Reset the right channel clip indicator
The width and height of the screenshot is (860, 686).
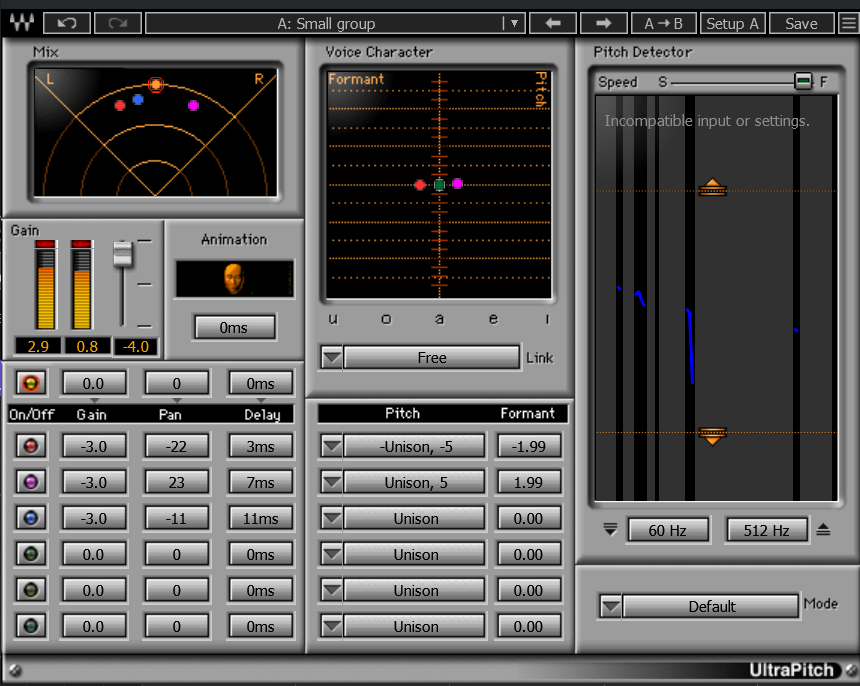pos(81,244)
